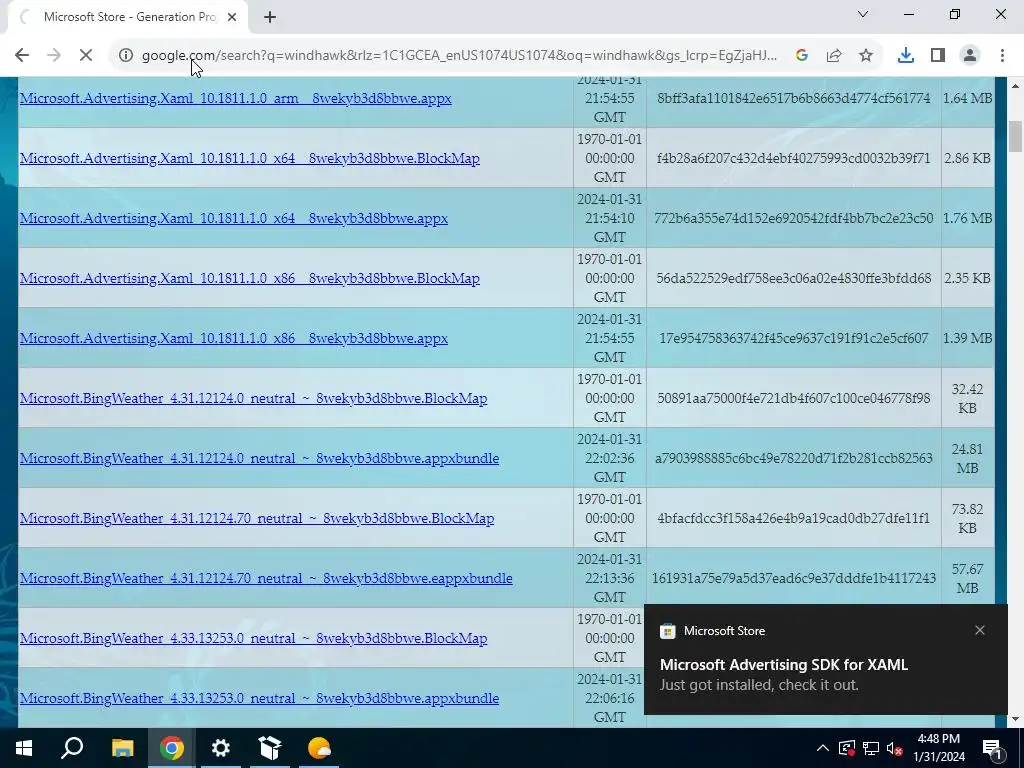Close the Microsoft Store tab
The height and width of the screenshot is (768, 1024).
coord(232,17)
